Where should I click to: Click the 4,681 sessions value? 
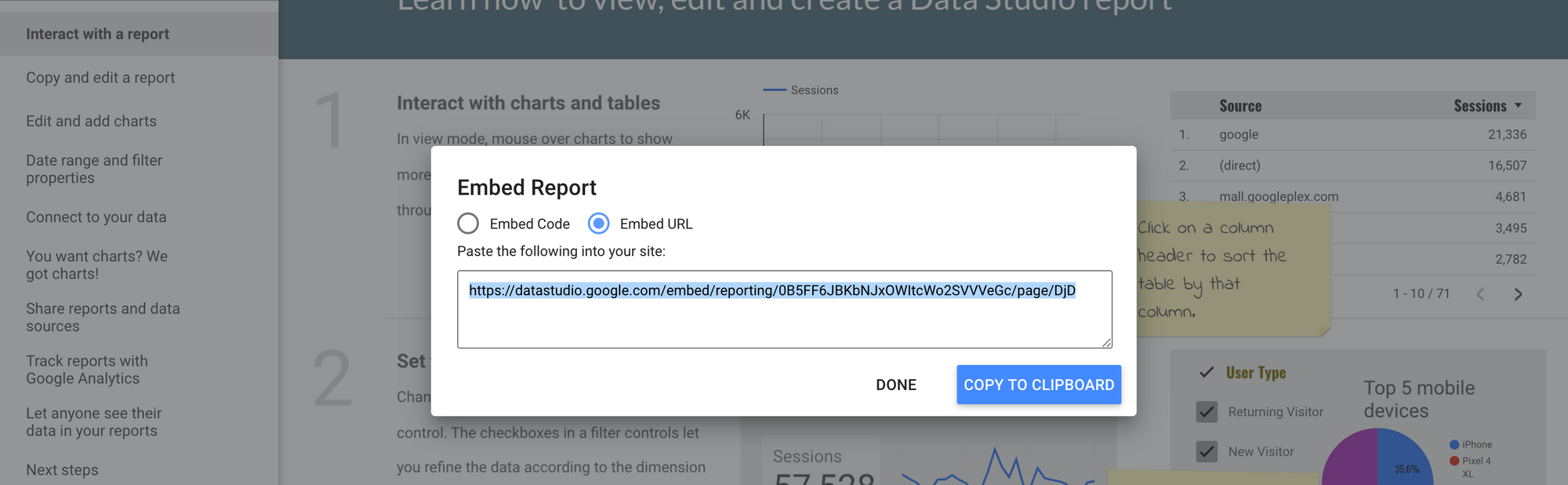point(1510,196)
